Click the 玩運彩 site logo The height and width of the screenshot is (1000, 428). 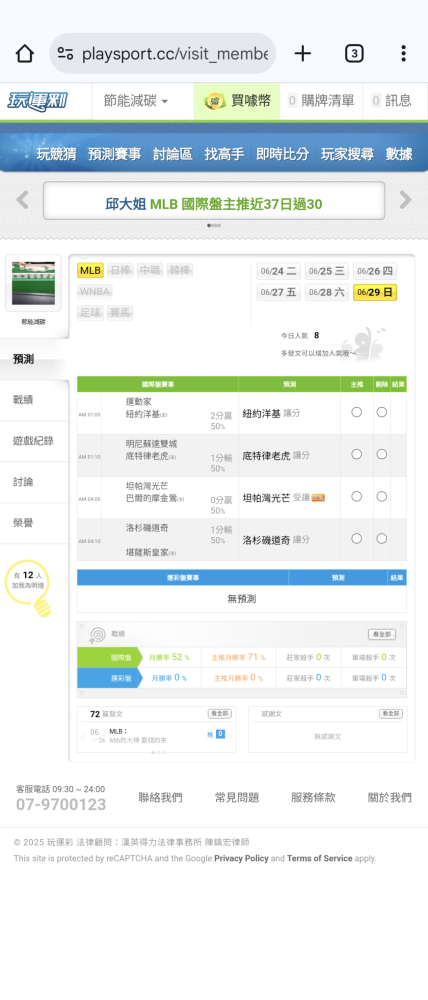pyautogui.click(x=38, y=101)
